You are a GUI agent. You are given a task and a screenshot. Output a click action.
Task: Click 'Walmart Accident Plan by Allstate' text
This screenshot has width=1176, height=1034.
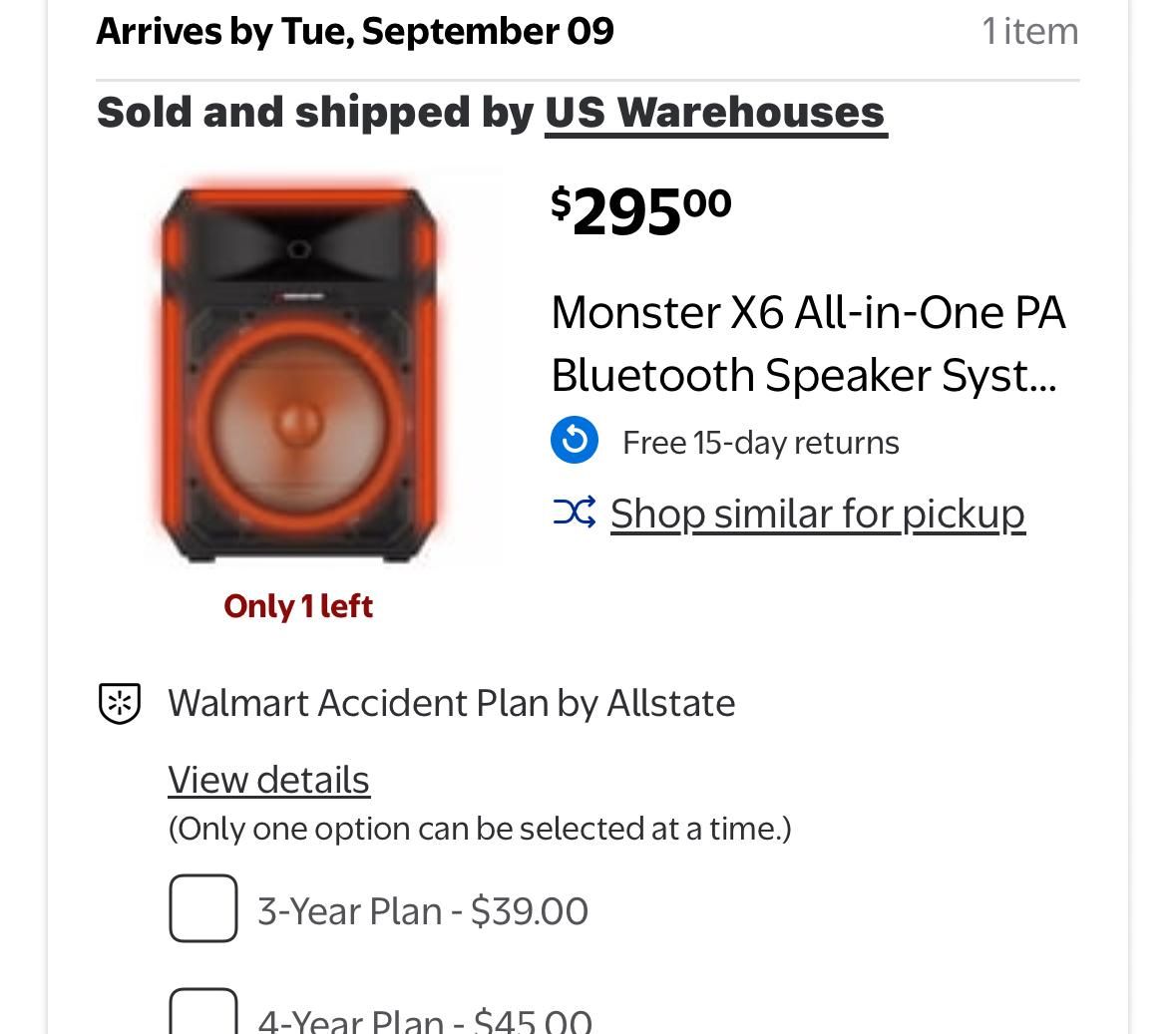451,703
